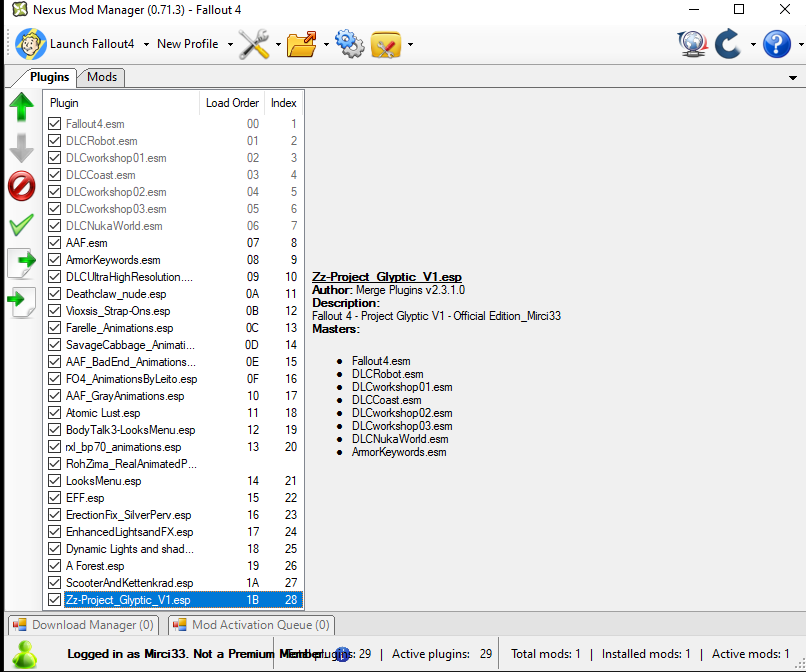Open the Download Manager (0) tab
This screenshot has height=672, width=806.
click(x=83, y=625)
